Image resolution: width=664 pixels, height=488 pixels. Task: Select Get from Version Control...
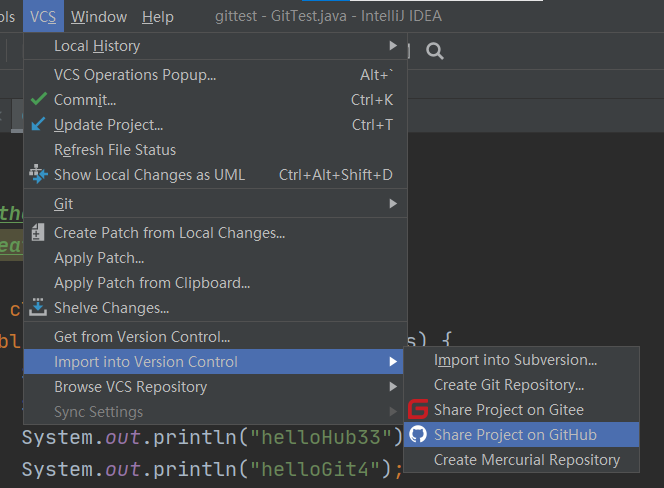pos(216,337)
